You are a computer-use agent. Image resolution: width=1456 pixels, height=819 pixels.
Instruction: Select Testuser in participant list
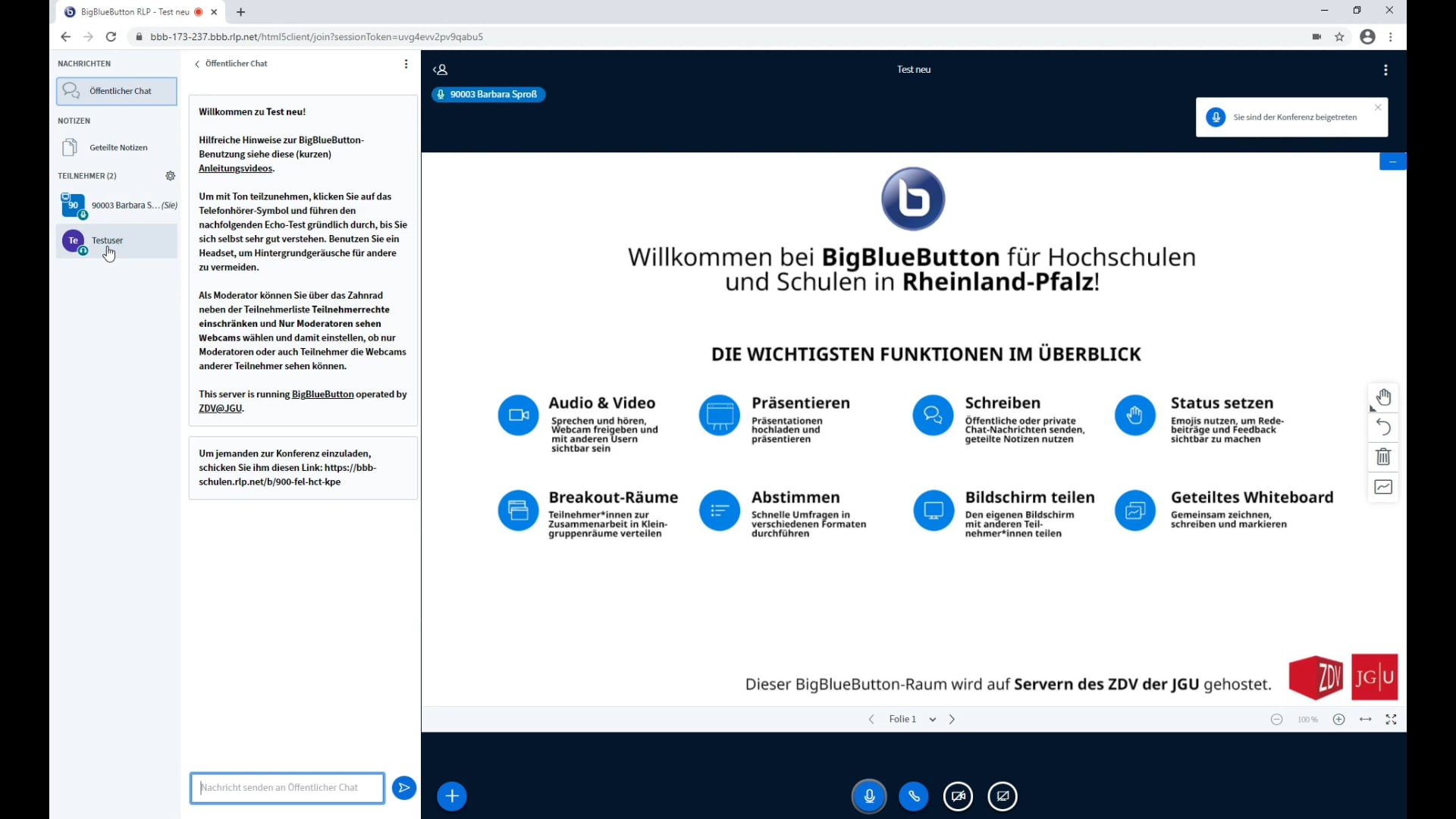(x=117, y=241)
